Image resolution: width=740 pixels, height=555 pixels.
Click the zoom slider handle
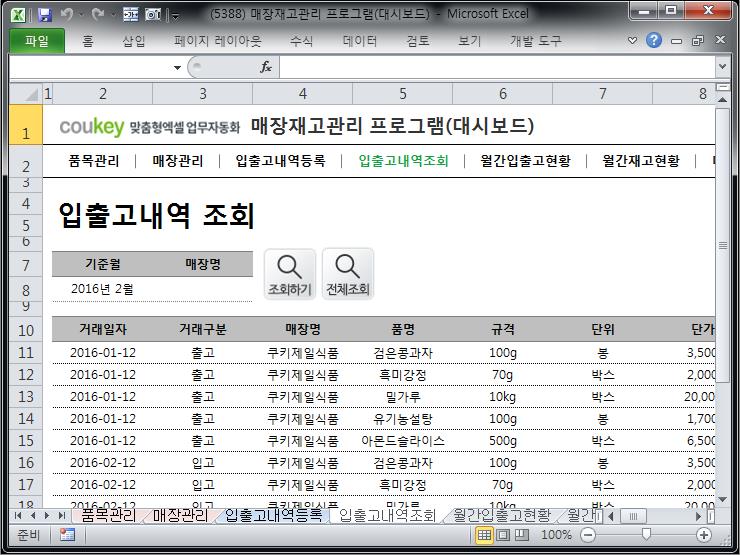click(646, 534)
